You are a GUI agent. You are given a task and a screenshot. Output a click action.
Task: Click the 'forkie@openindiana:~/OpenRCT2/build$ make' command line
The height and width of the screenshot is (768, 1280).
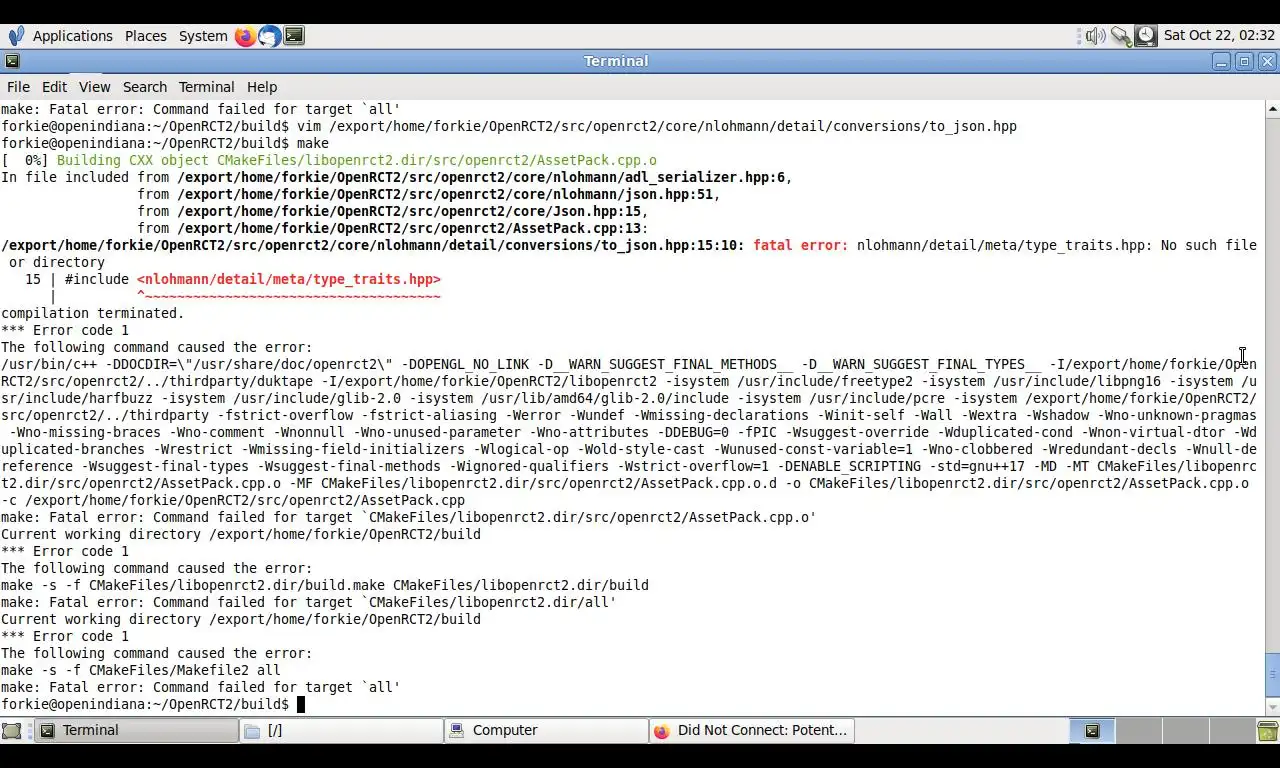[165, 143]
